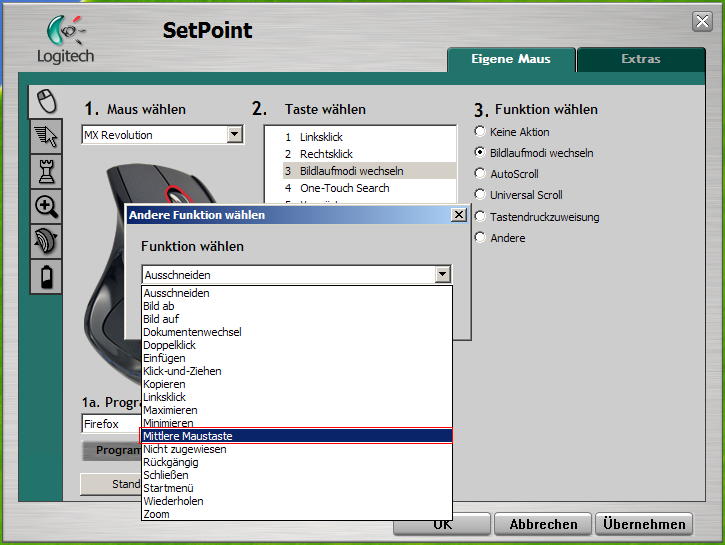
Task: Choose Wiederholen from the list
Action: tap(297, 501)
